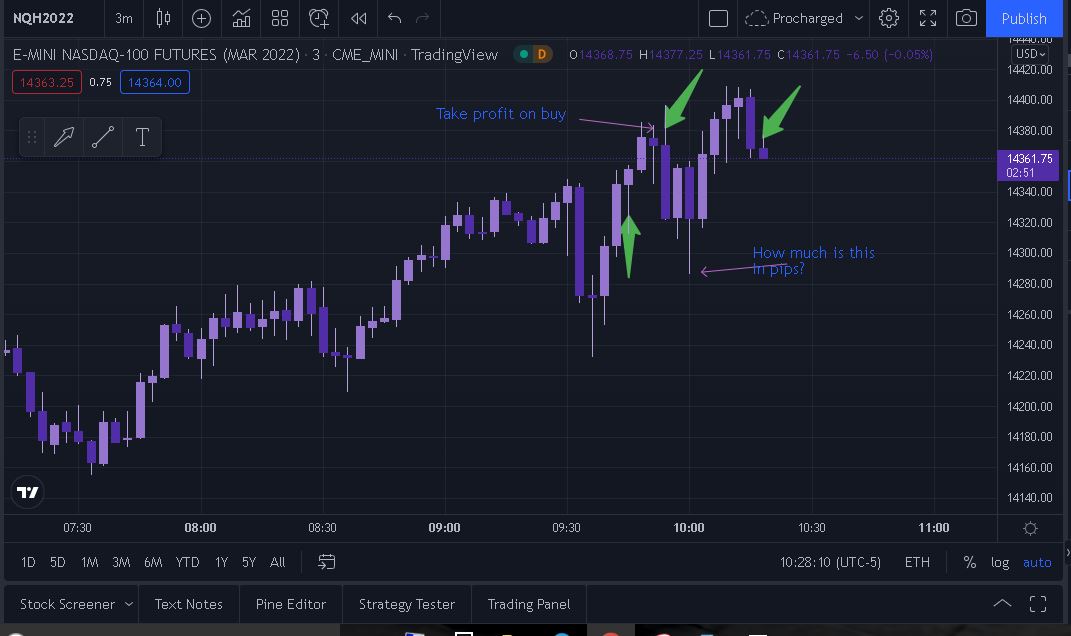
Task: Open the go to date calendar icon
Action: click(326, 562)
